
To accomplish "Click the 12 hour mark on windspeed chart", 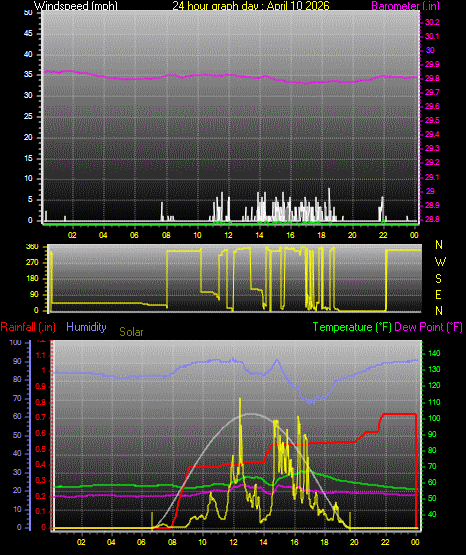I will 228,235.
